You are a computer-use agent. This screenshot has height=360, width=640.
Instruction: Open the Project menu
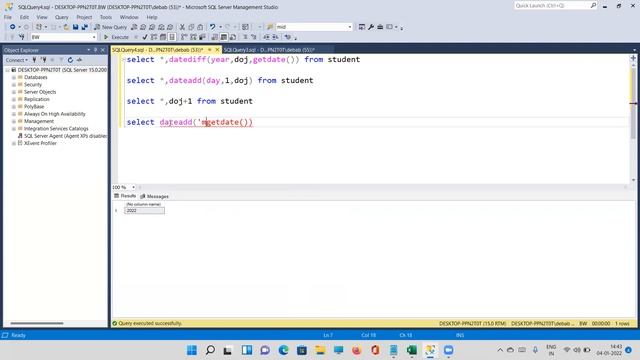click(x=84, y=17)
